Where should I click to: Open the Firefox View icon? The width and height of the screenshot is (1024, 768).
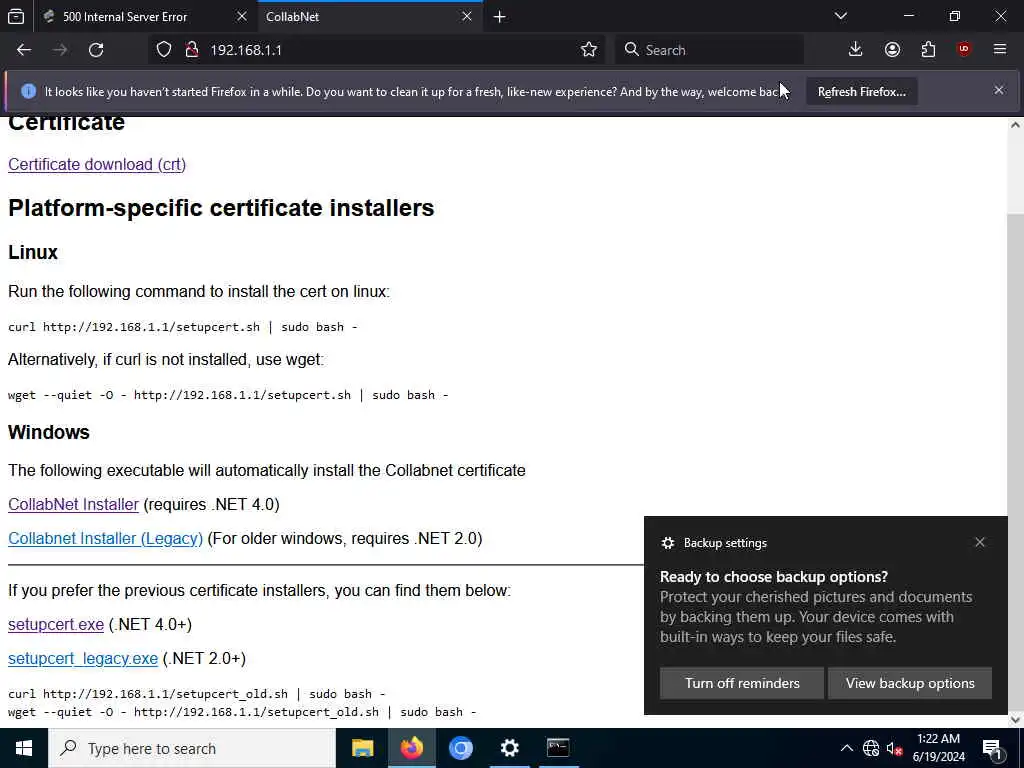tap(16, 16)
